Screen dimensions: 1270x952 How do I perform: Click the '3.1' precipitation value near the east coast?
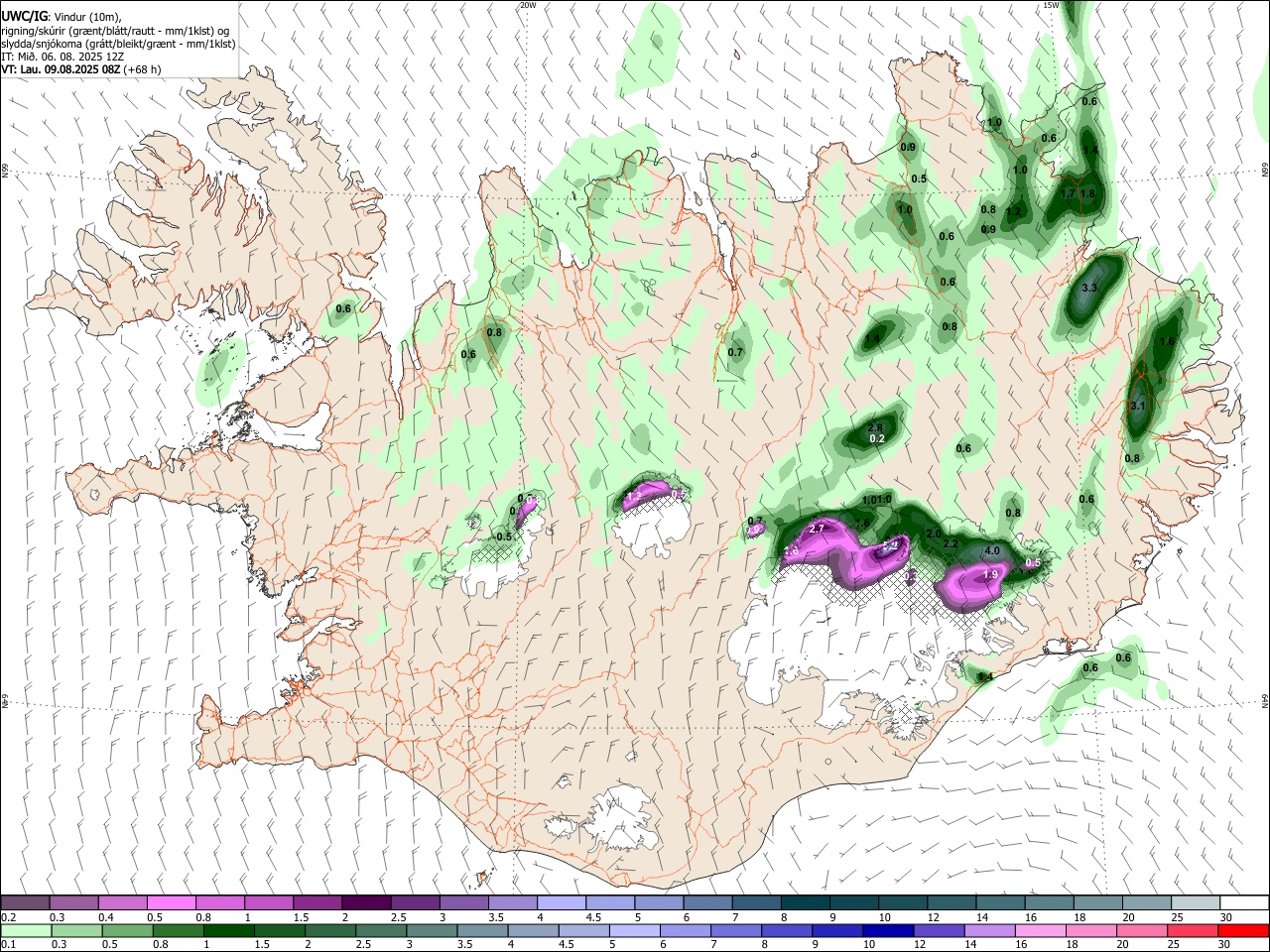[1138, 406]
